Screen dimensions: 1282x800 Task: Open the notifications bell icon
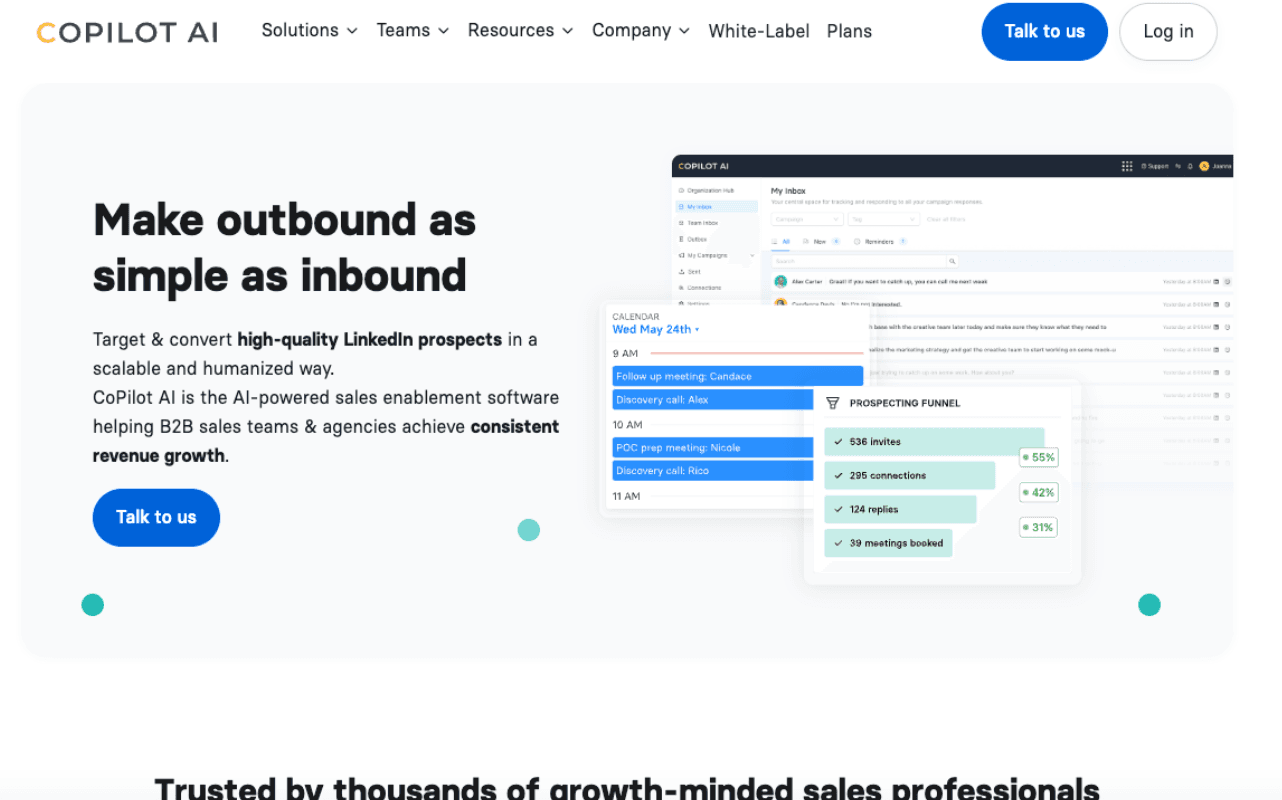coord(1189,166)
